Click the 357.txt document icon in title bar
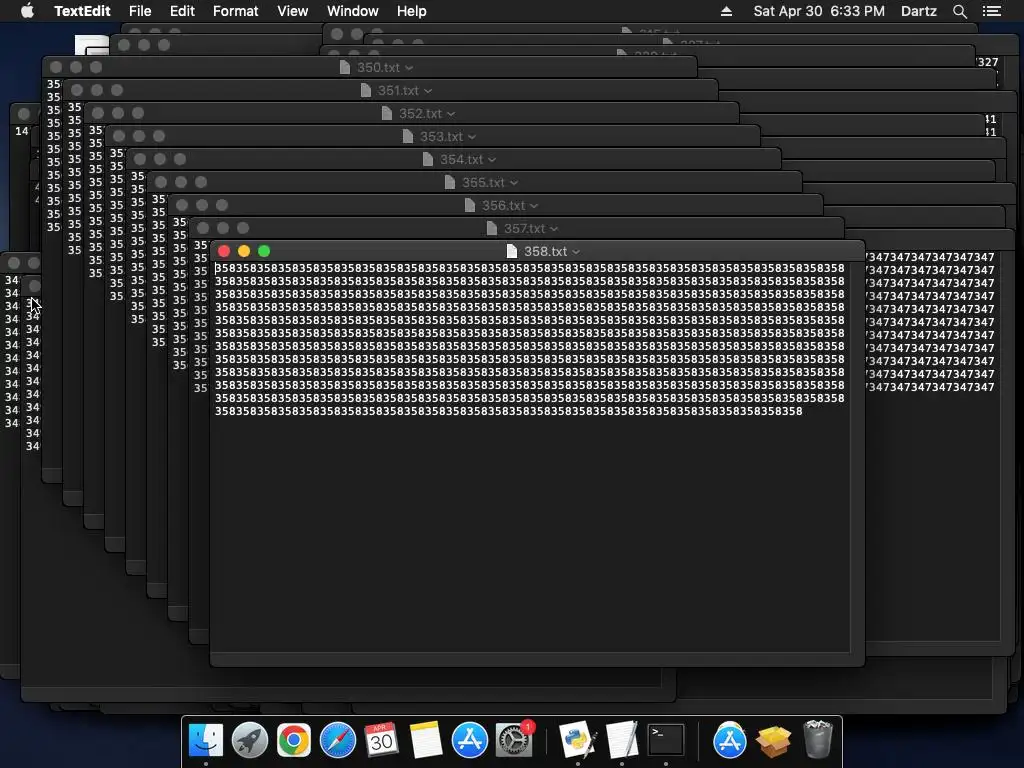The height and width of the screenshot is (768, 1024). [492, 229]
